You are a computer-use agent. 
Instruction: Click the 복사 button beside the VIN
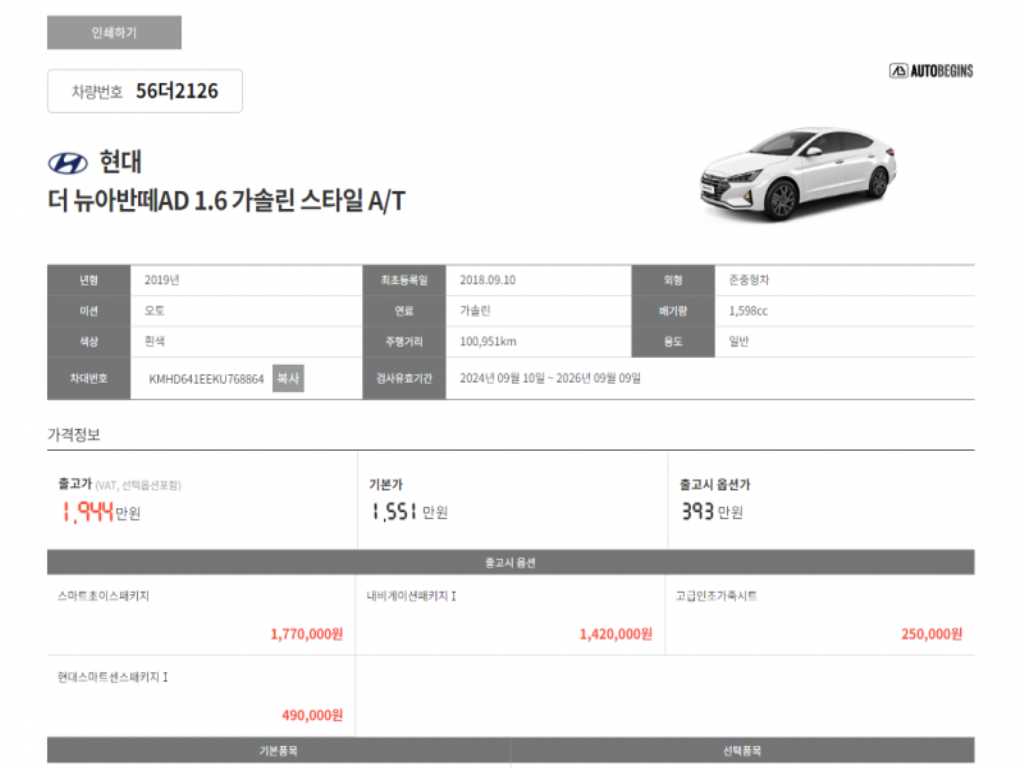288,378
